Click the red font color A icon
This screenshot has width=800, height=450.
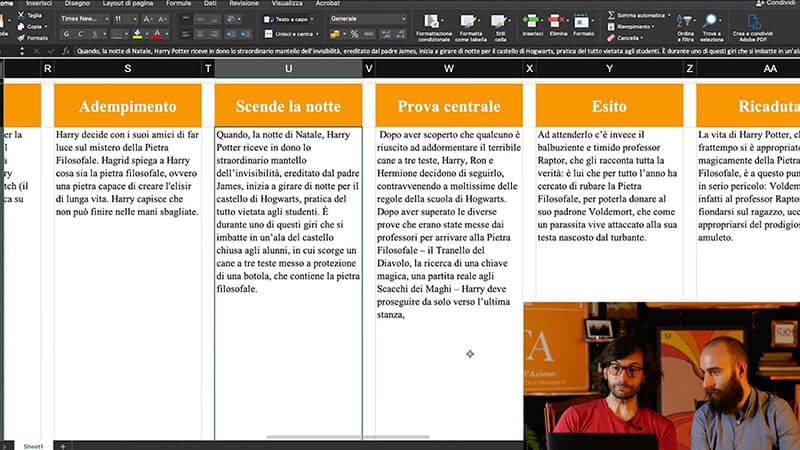pyautogui.click(x=157, y=34)
